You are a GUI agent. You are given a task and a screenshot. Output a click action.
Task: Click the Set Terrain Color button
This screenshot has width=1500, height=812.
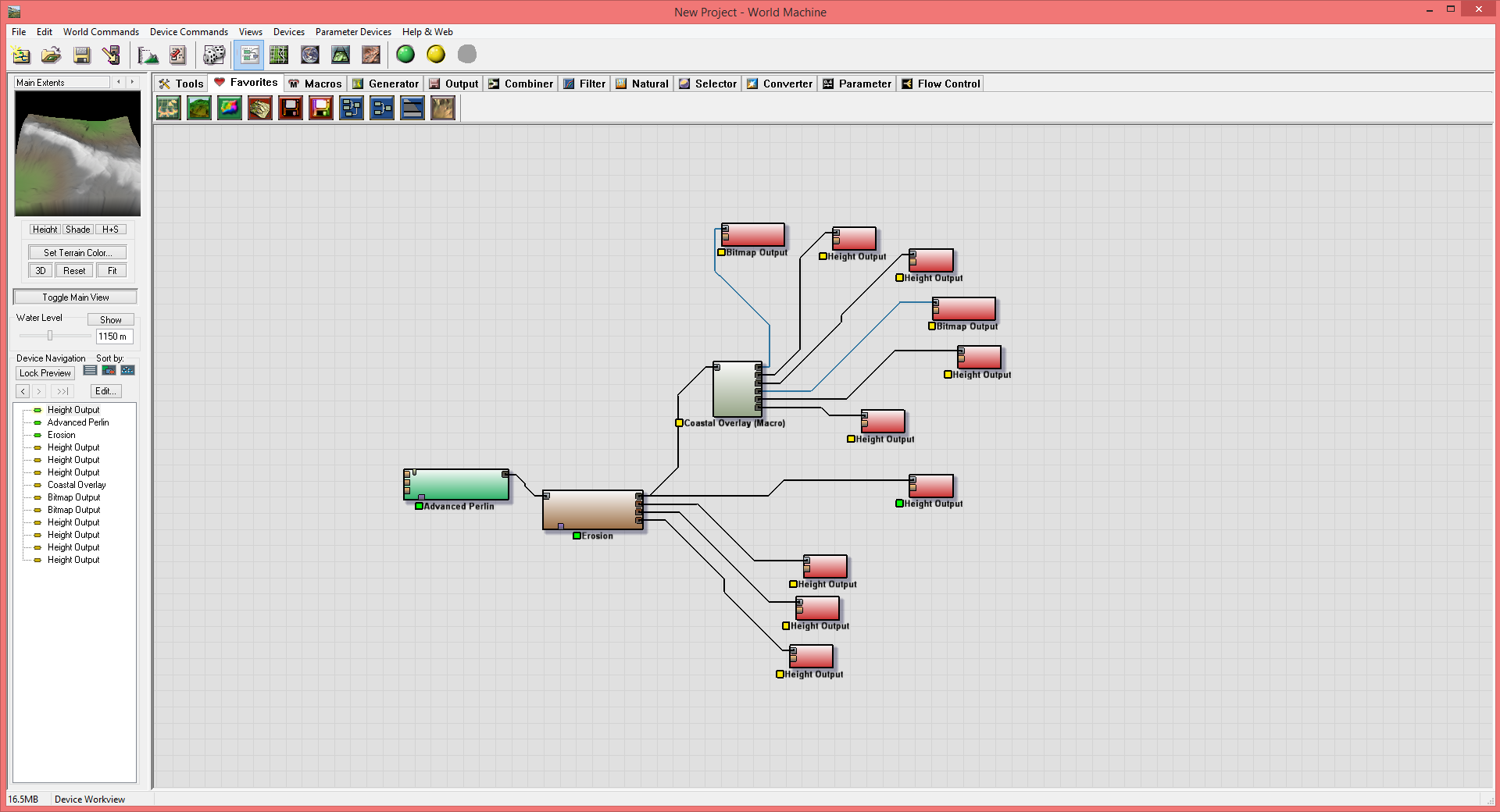coord(77,253)
